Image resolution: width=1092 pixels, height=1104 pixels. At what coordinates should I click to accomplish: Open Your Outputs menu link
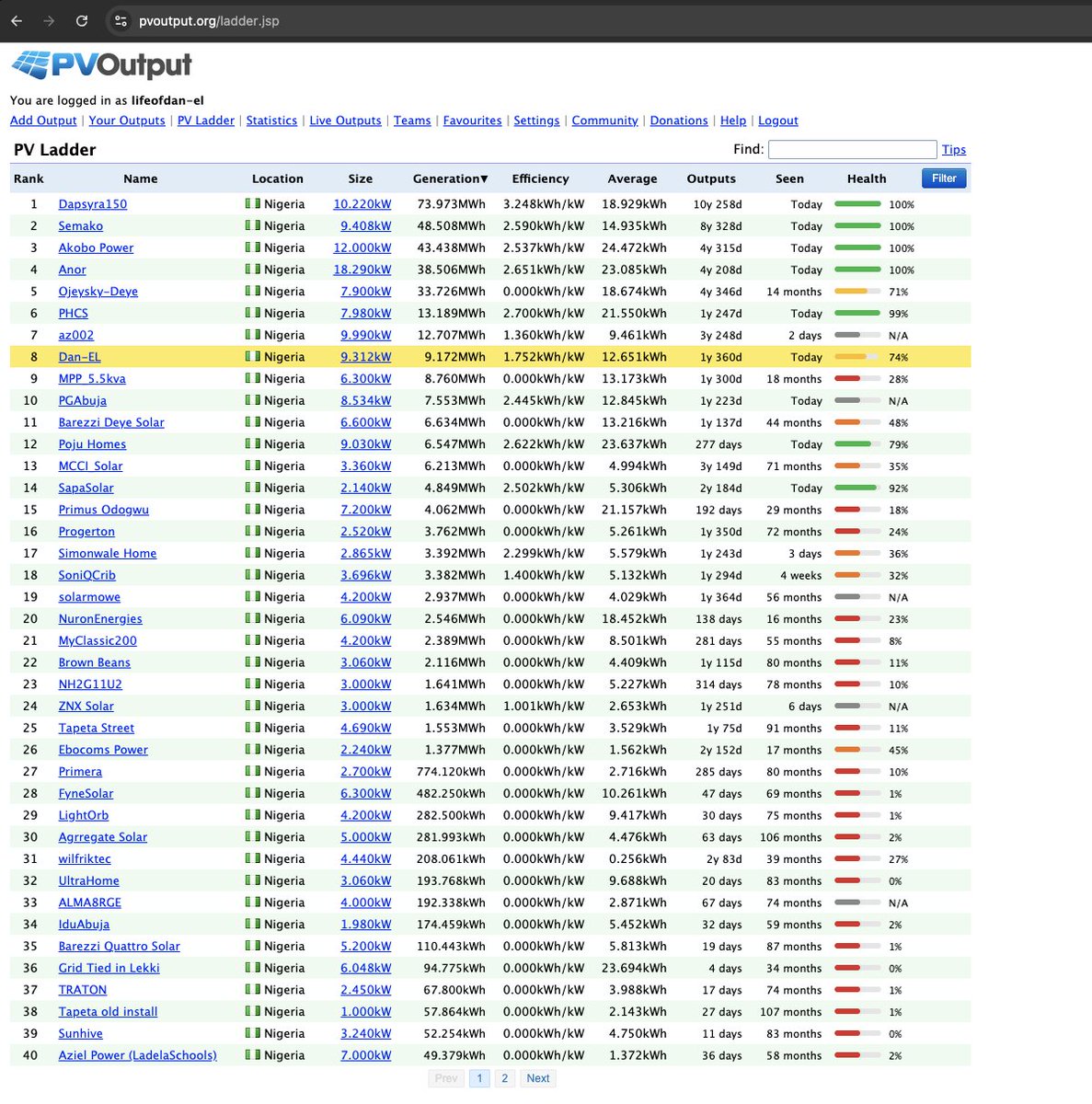tap(127, 121)
